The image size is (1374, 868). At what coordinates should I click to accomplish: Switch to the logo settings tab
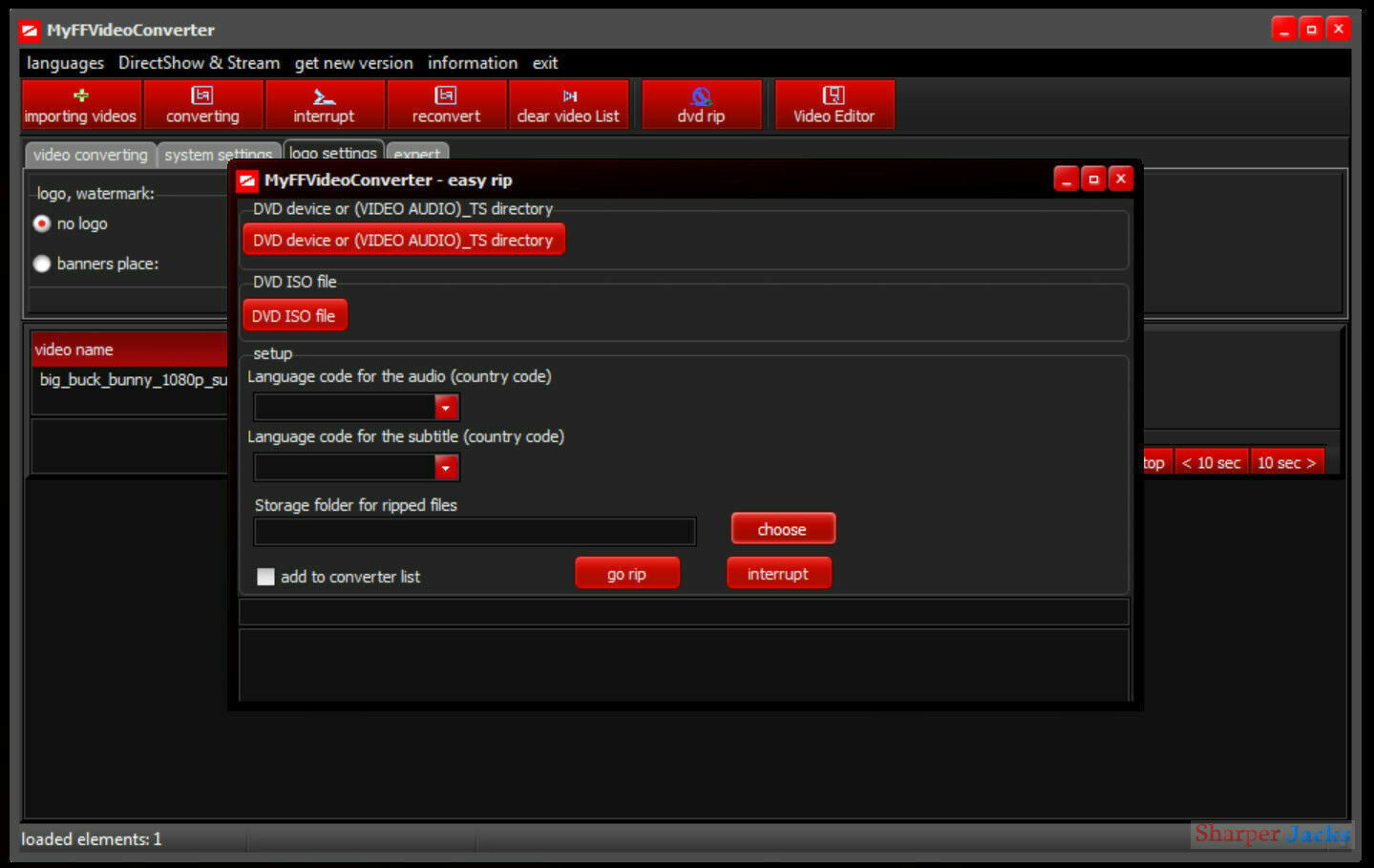[333, 153]
